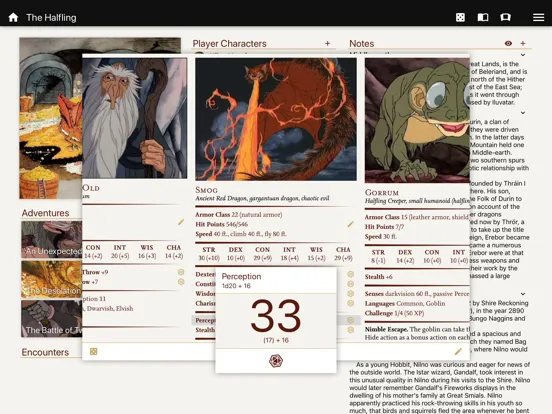Select the Gorrum creature portrait

pyautogui.click(x=417, y=120)
